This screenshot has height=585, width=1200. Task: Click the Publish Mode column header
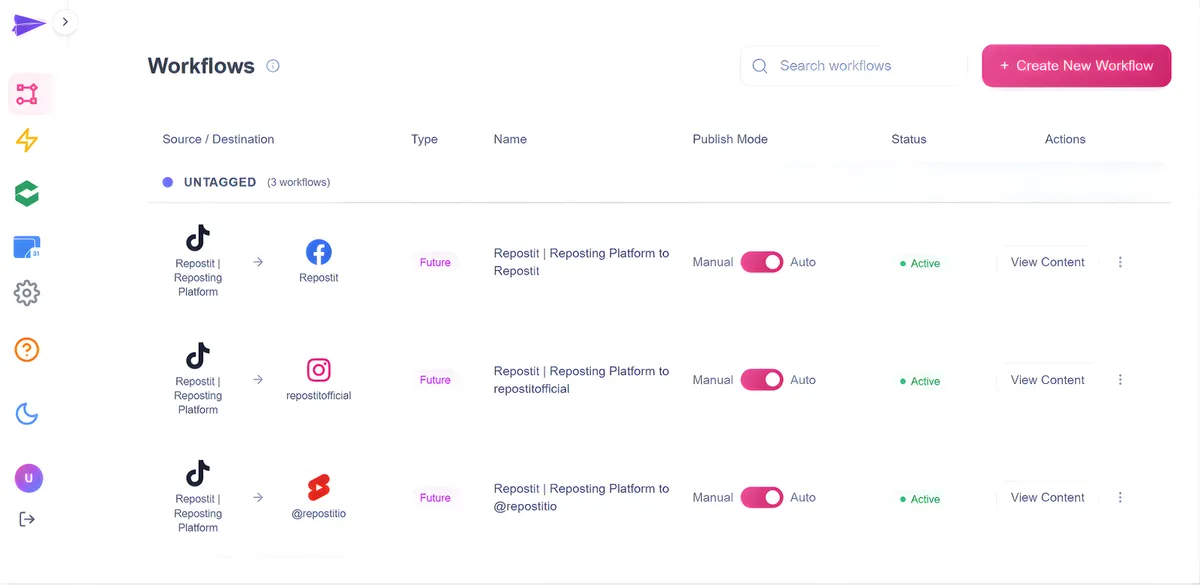[x=730, y=139]
